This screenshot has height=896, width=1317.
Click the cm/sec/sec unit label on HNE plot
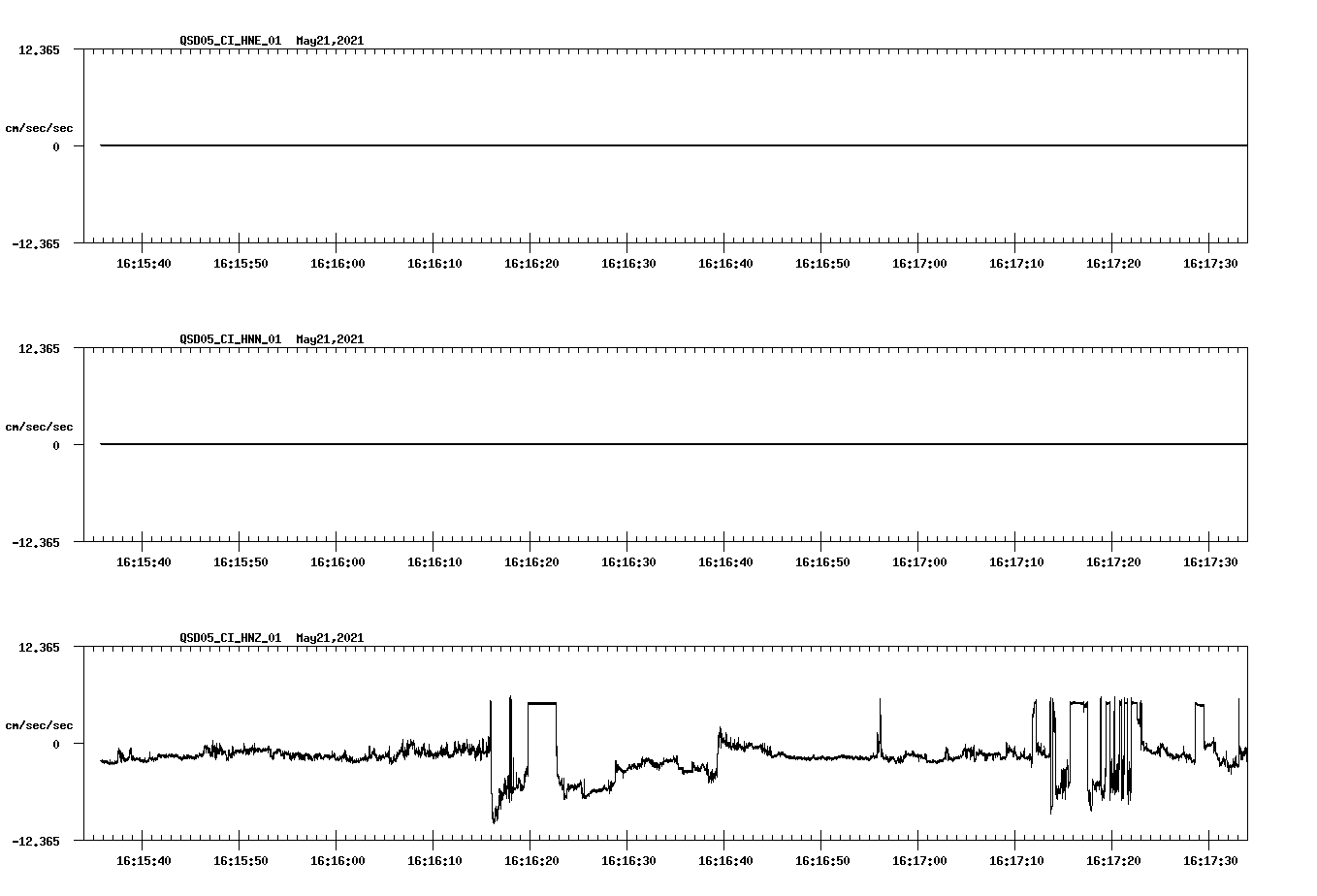coord(39,126)
